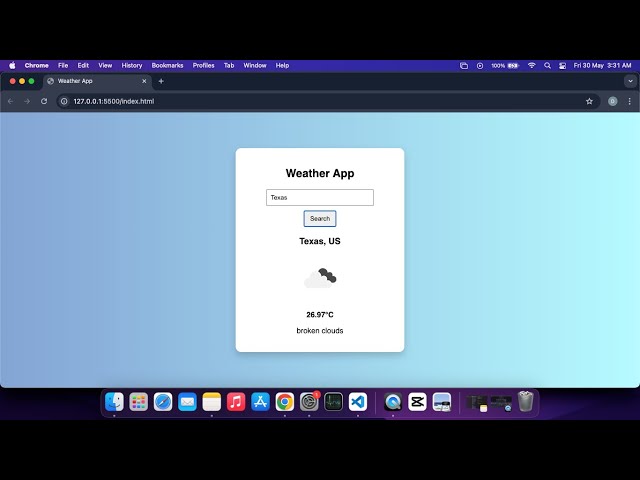The width and height of the screenshot is (640, 480).
Task: Click the battery status icon
Action: pyautogui.click(x=513, y=65)
